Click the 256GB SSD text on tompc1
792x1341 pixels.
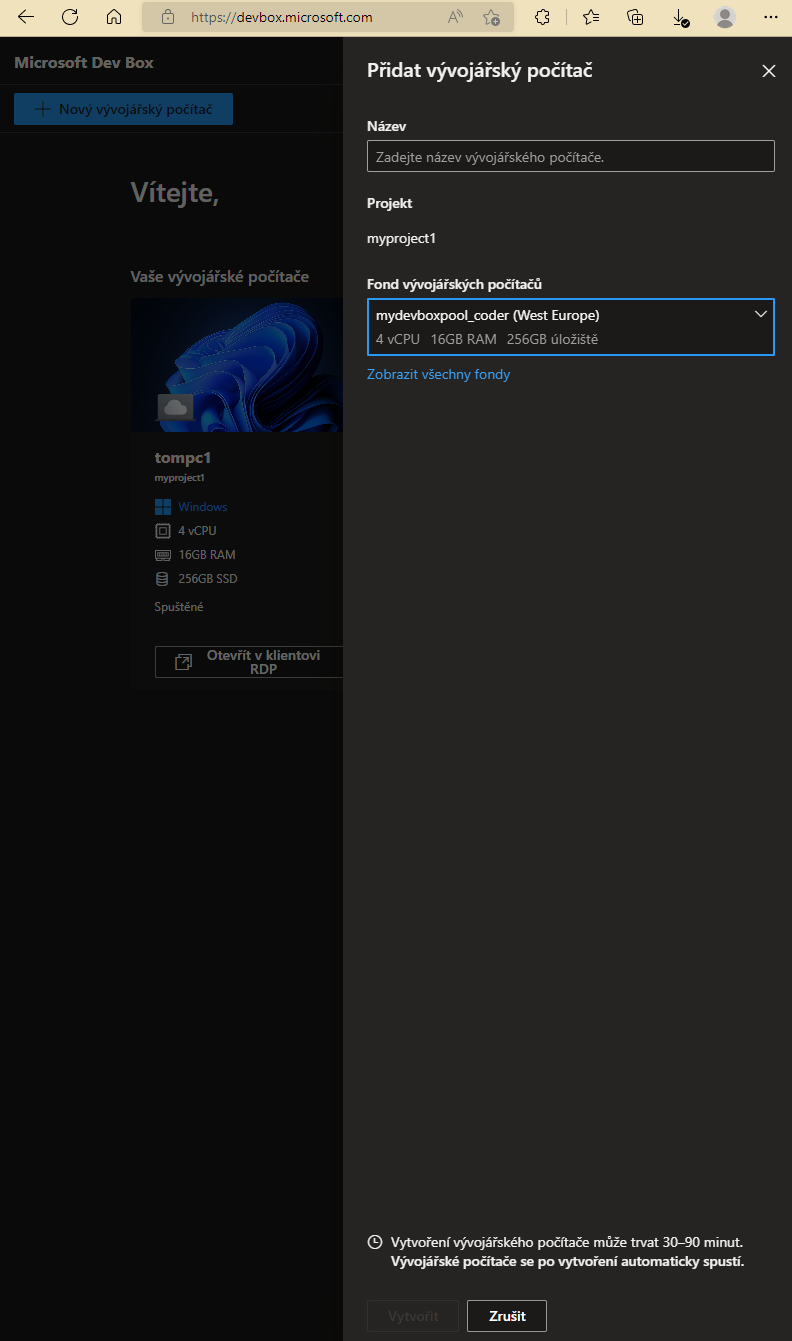tap(208, 579)
